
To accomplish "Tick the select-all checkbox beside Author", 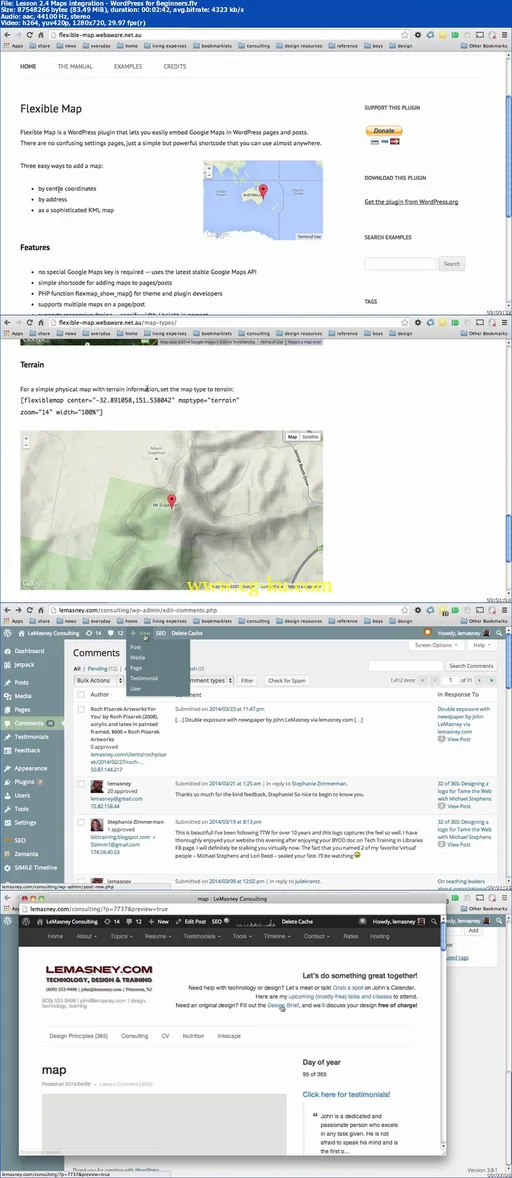I will (x=81, y=695).
